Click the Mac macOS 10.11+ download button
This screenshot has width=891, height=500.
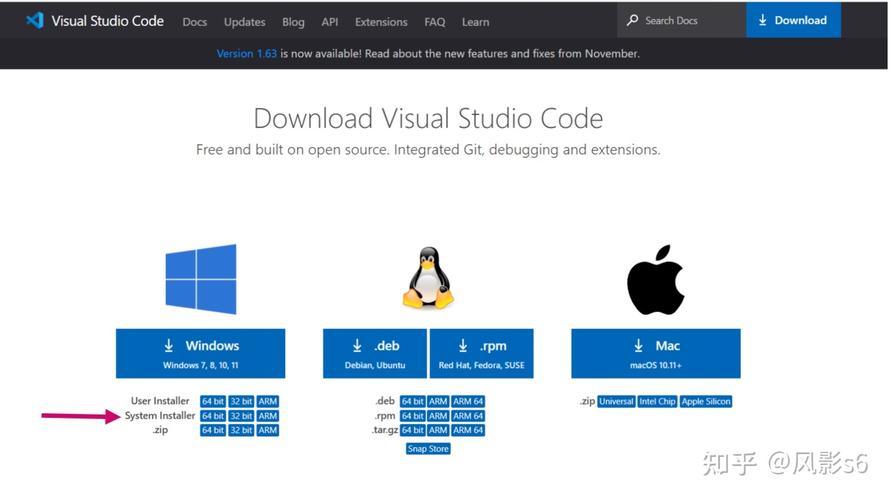(656, 353)
